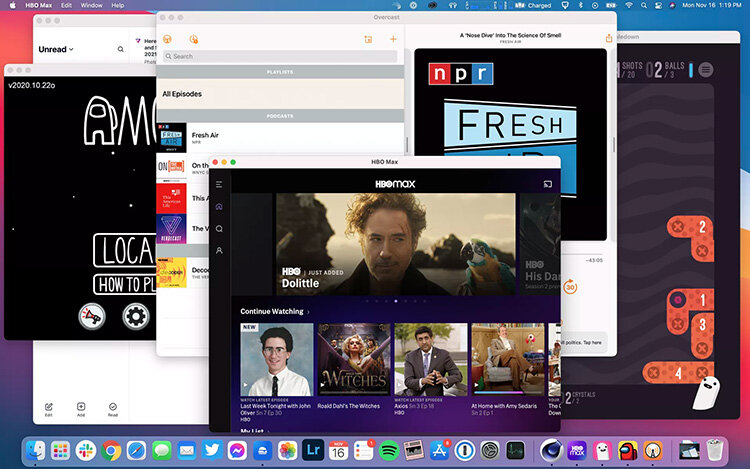This screenshot has width=750, height=469.
Task: Click the date and time in menu bar
Action: tap(712, 5)
